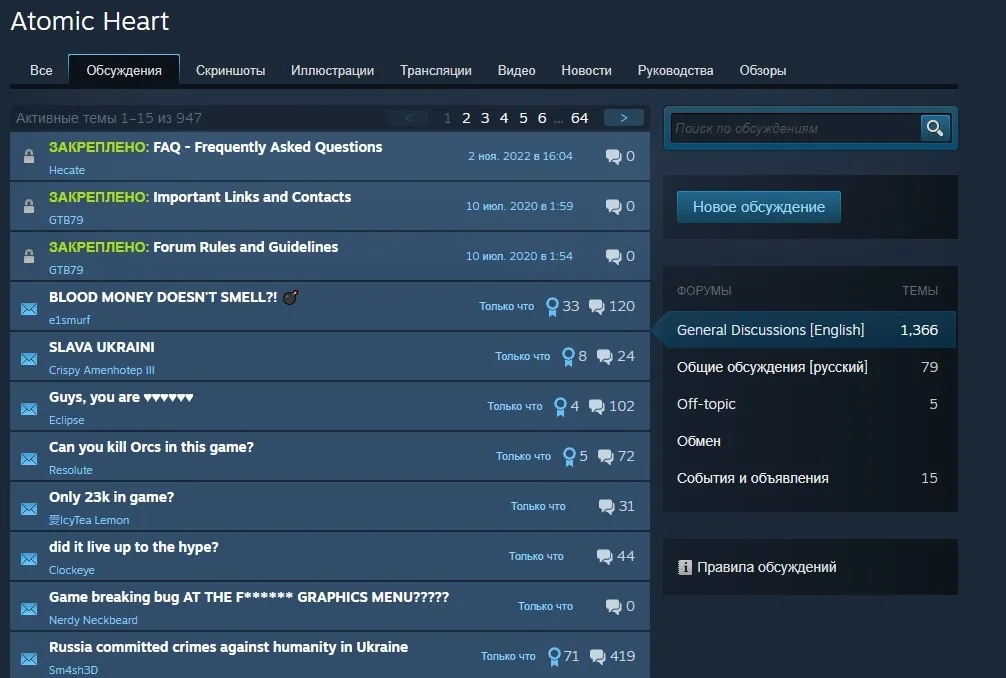Click info icon beside Правила обсуждений
The width and height of the screenshot is (1006, 678).
click(685, 567)
